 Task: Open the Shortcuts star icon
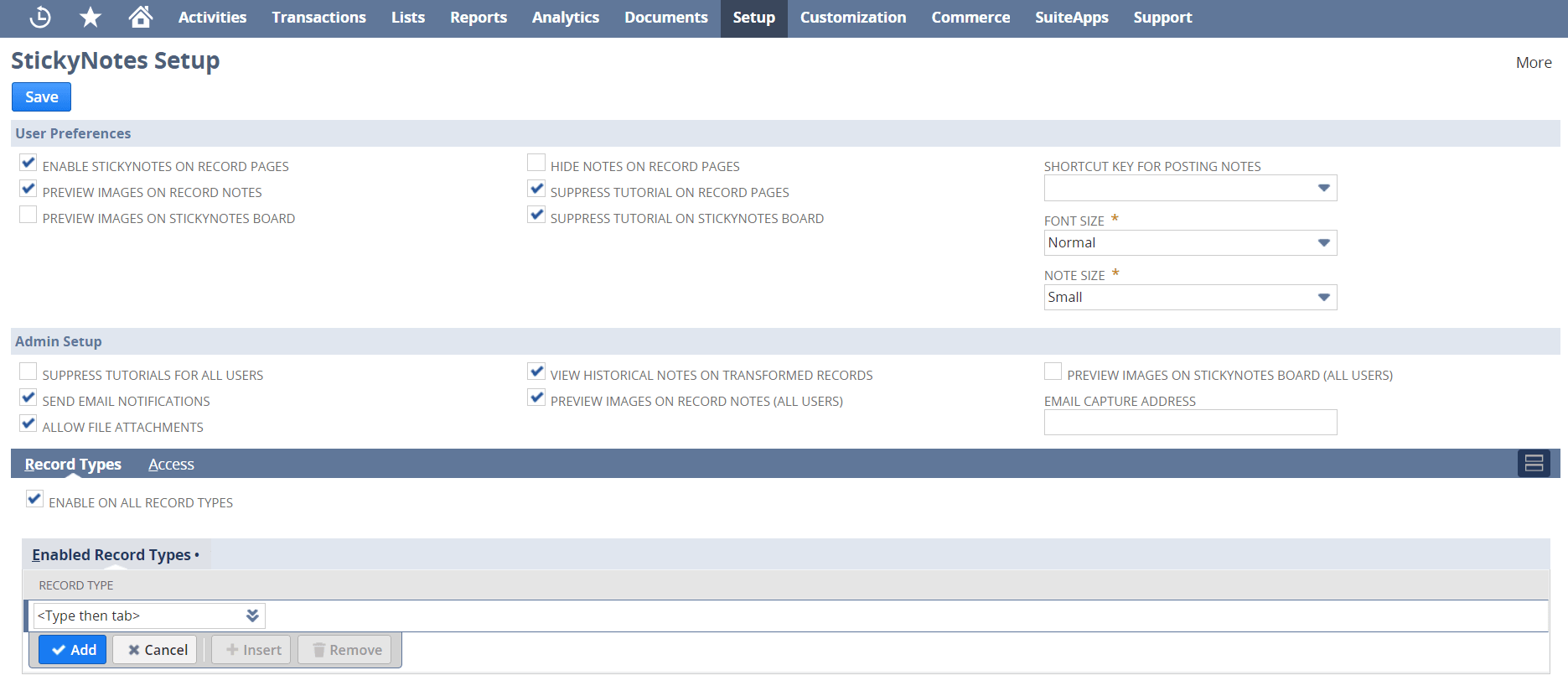91,18
